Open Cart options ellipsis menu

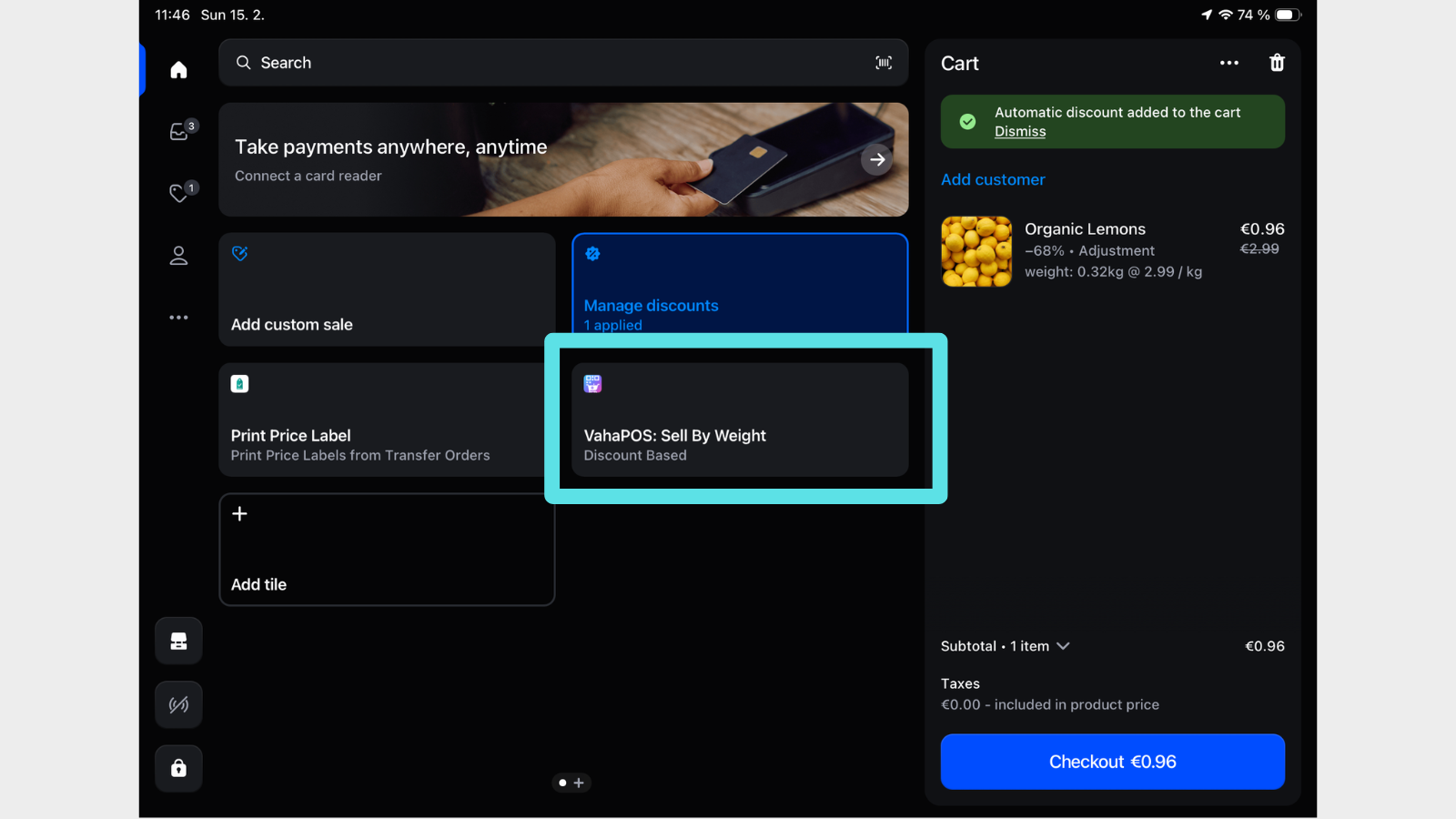click(1229, 63)
